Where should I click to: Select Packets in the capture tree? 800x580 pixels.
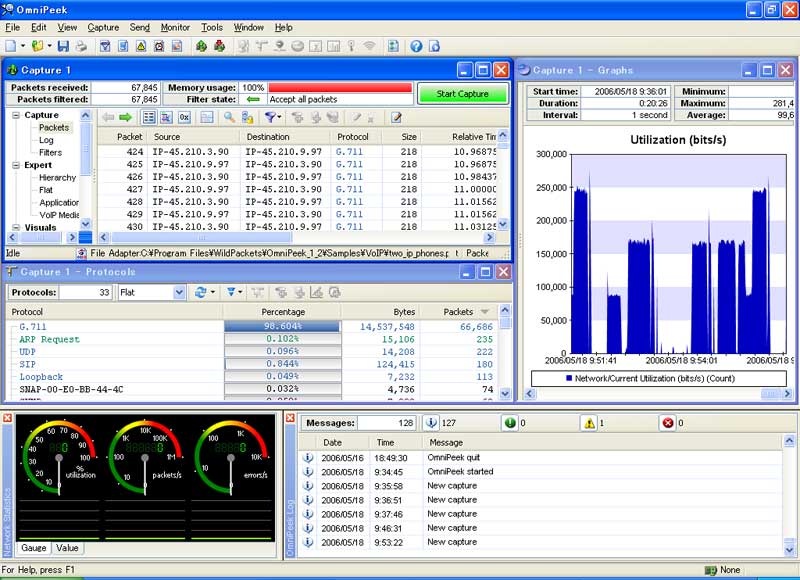pos(54,128)
